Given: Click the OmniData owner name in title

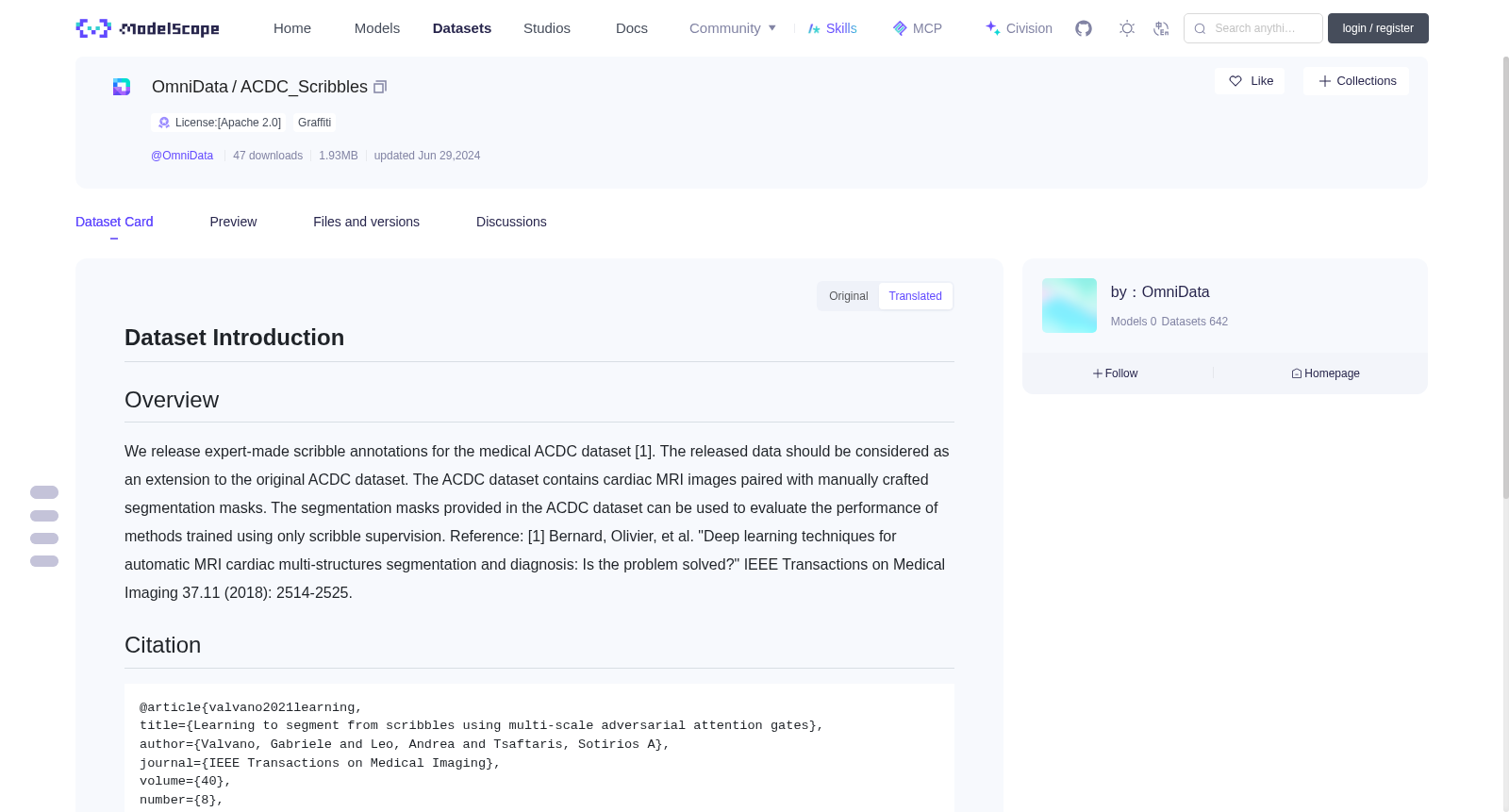Looking at the screenshot, I should click(x=190, y=87).
